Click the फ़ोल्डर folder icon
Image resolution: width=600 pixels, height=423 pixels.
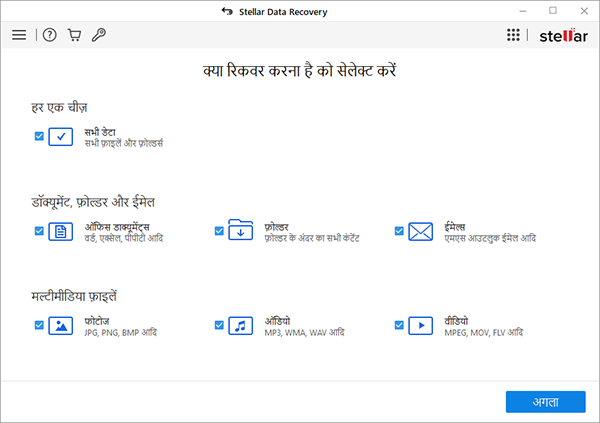tap(241, 231)
